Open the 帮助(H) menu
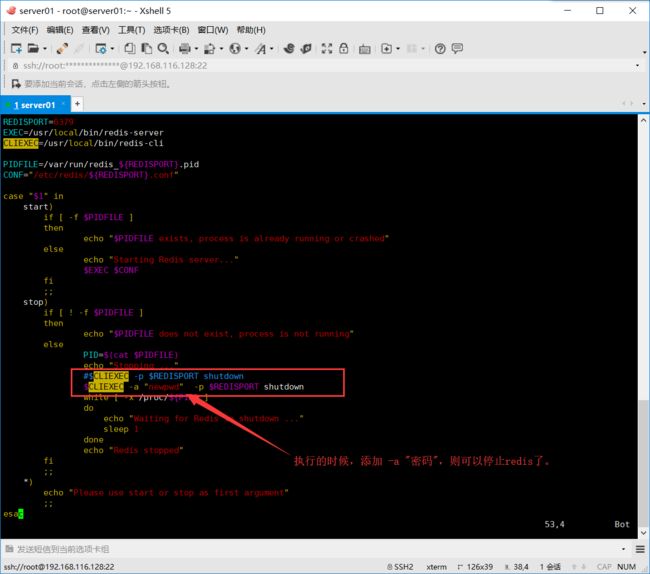650x574 pixels. [x=251, y=30]
